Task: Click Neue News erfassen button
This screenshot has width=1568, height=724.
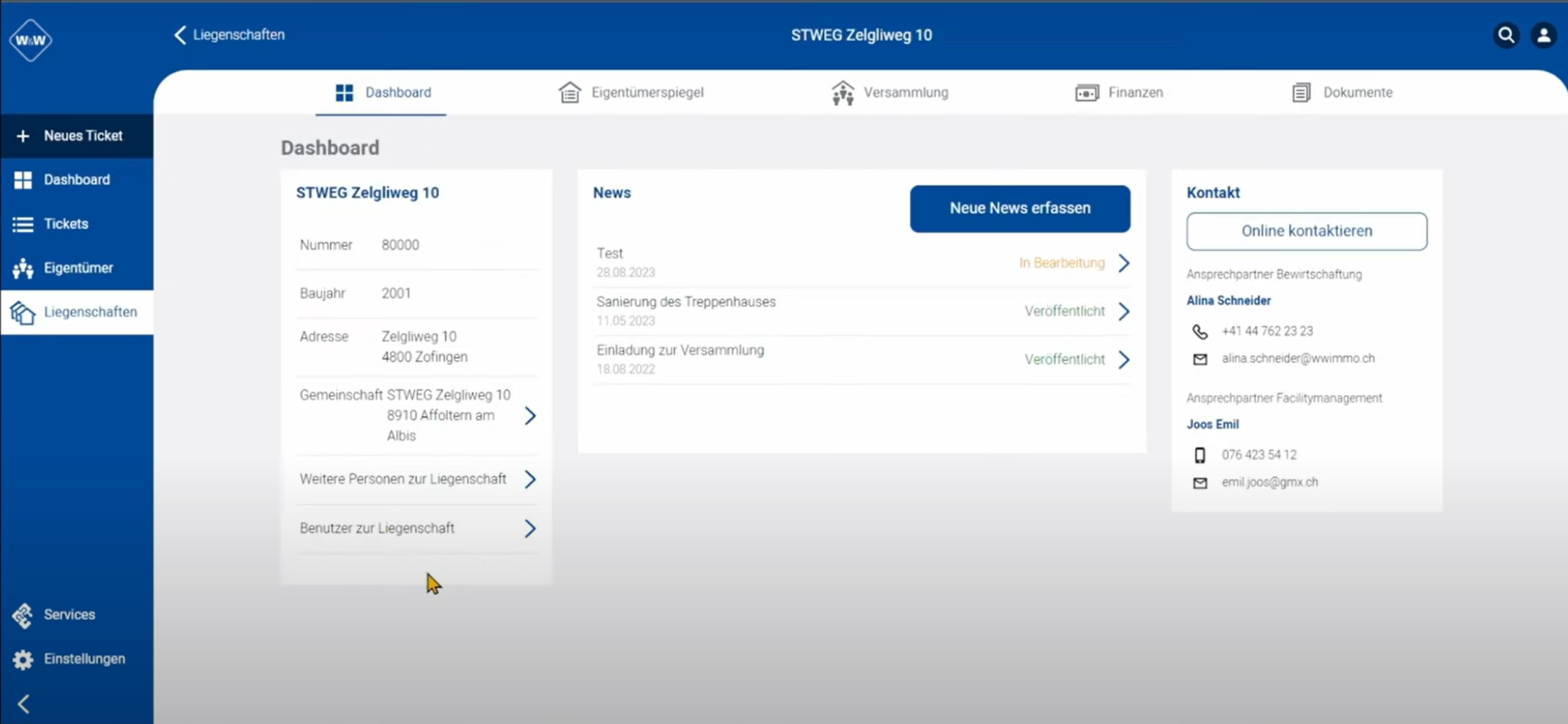Action: point(1020,209)
